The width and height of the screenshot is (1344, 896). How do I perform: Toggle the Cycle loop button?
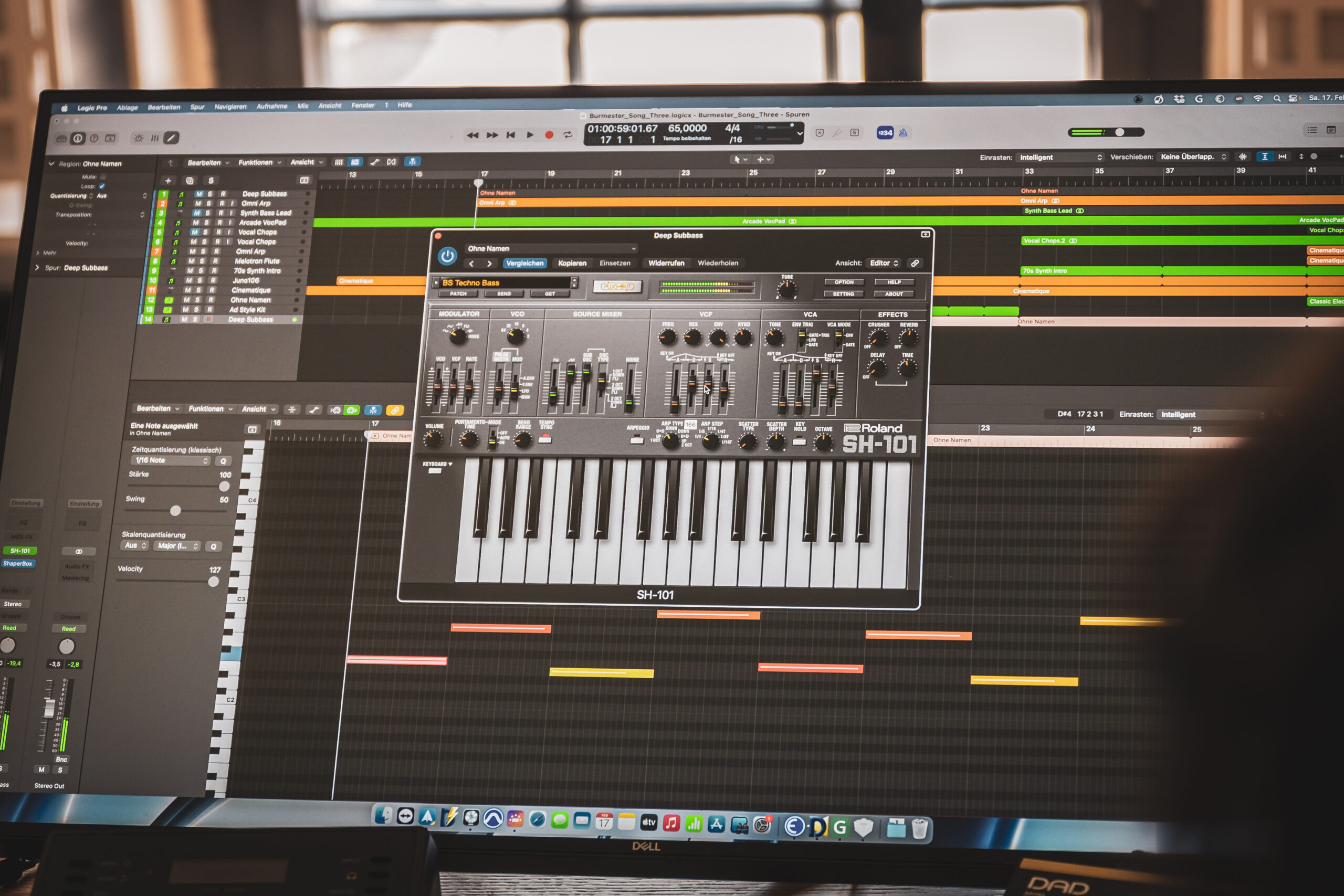(x=568, y=135)
